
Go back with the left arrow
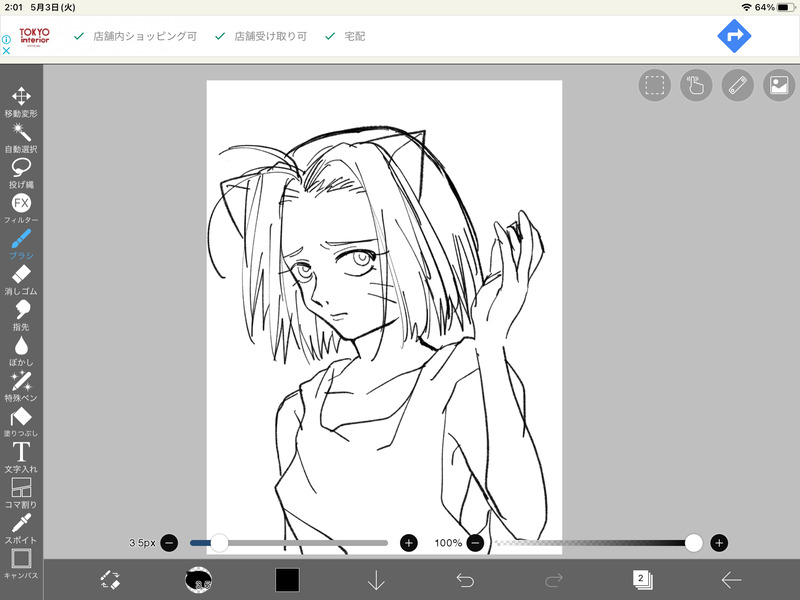(731, 580)
